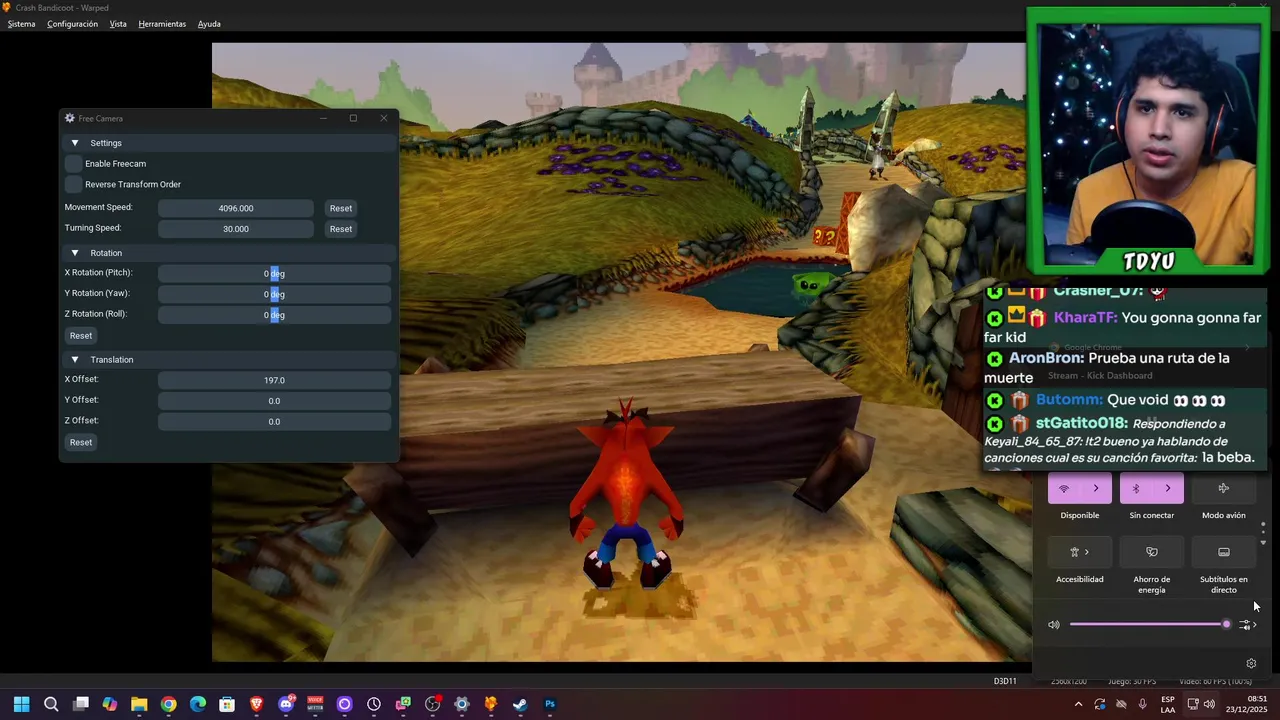The image size is (1280, 720).
Task: Mute volume via speaker icon in quick settings
Action: coord(1054,625)
